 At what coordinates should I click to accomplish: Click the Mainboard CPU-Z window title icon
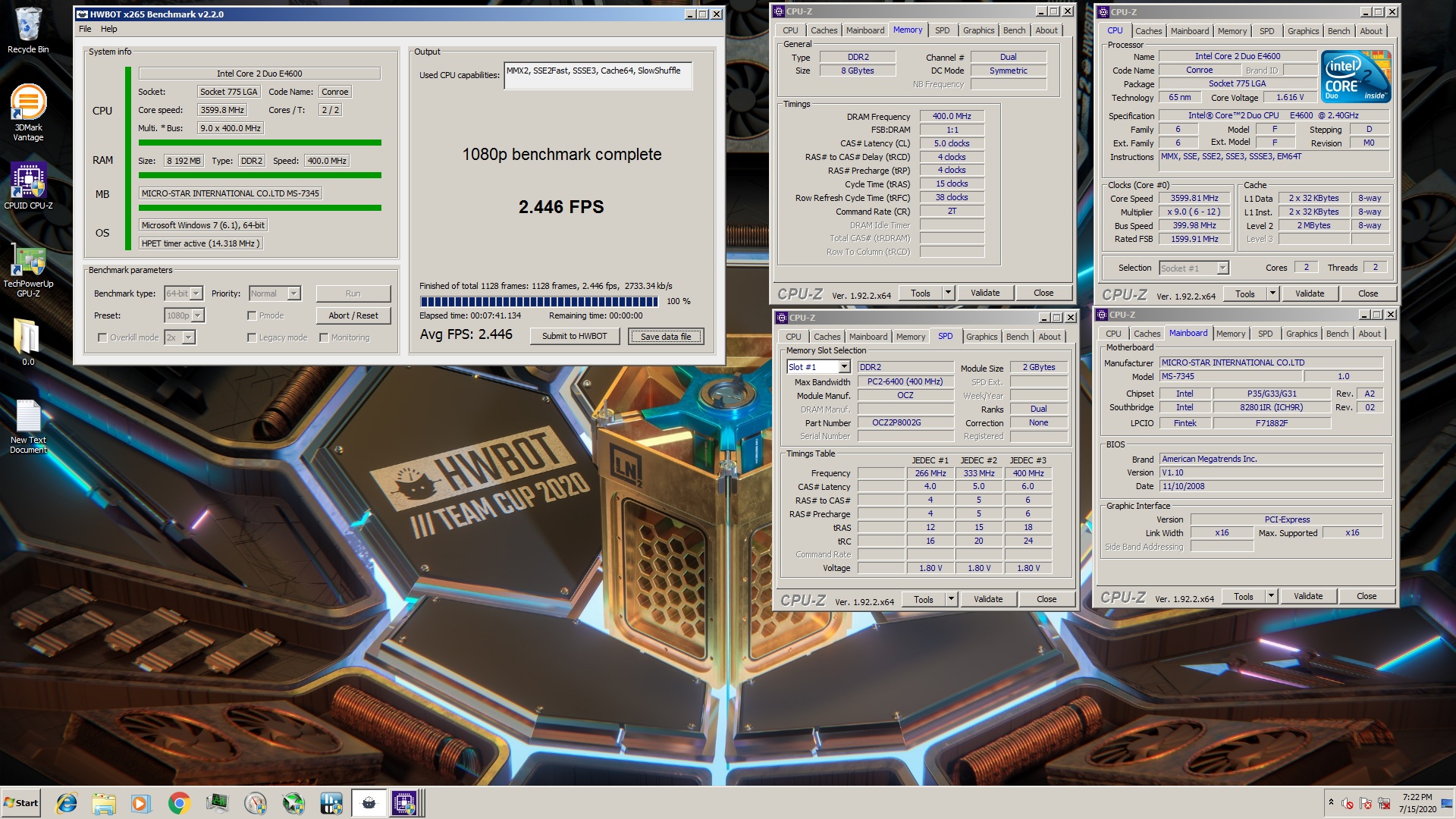[x=1102, y=315]
